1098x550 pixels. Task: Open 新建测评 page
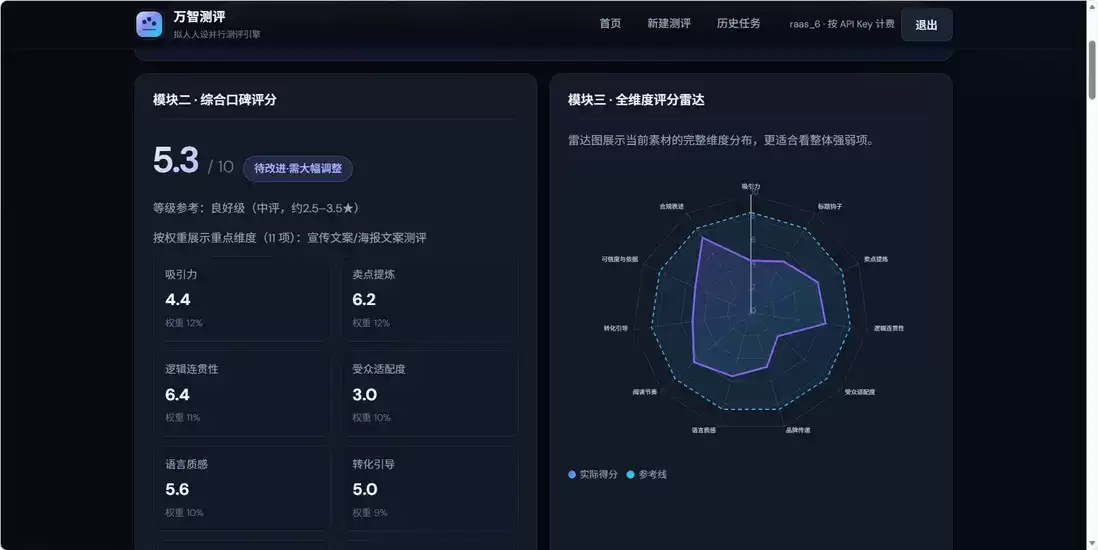pyautogui.click(x=669, y=24)
